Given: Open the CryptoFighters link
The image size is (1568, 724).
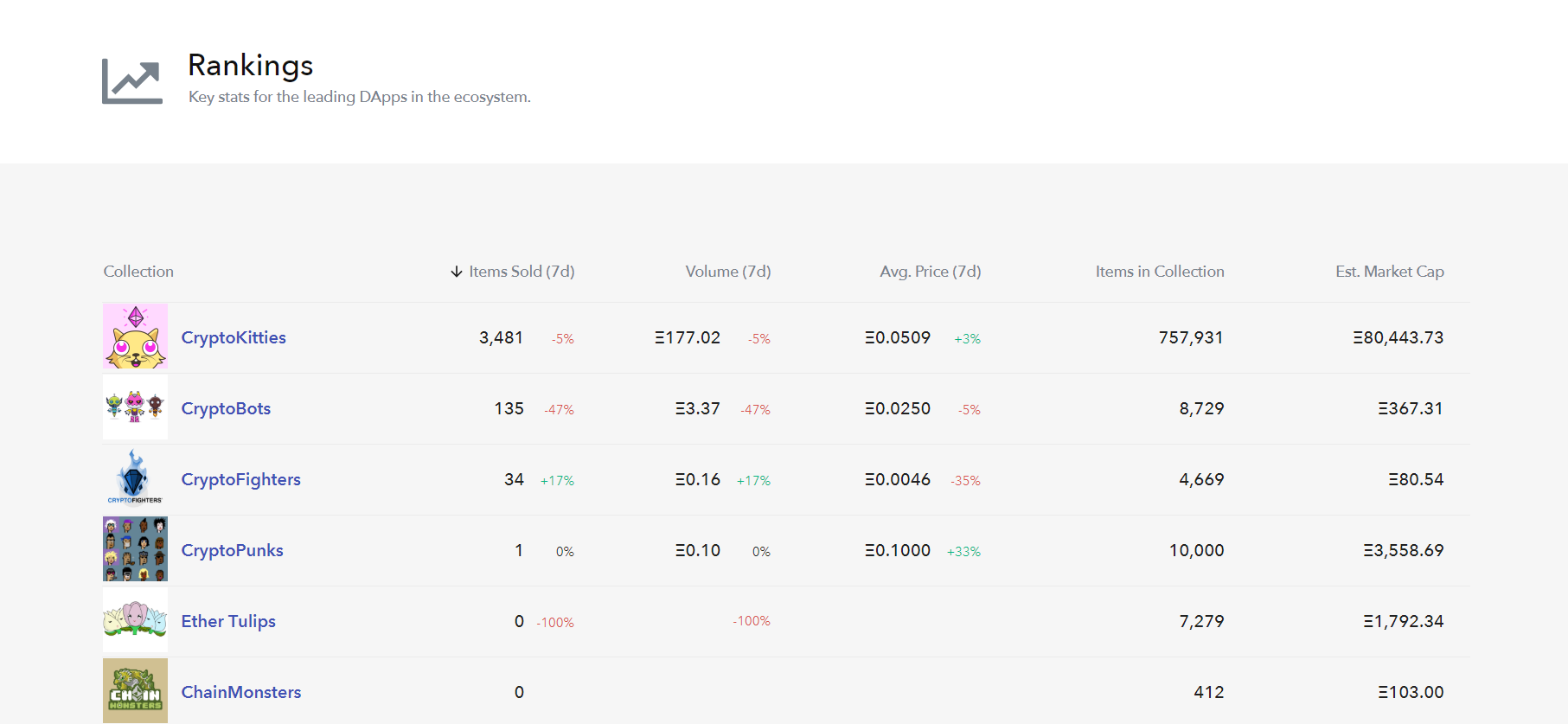Looking at the screenshot, I should click(x=241, y=479).
